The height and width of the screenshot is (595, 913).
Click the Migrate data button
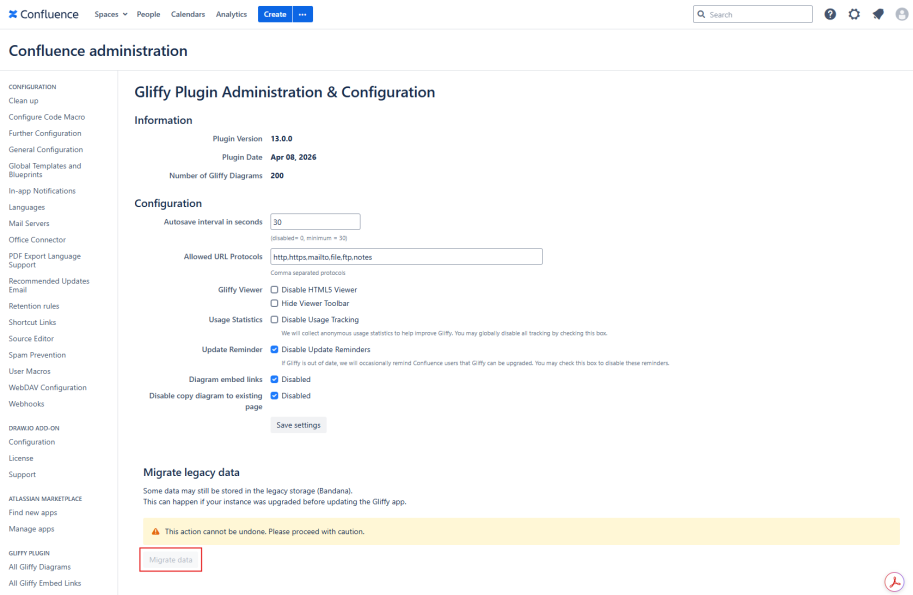(x=171, y=559)
